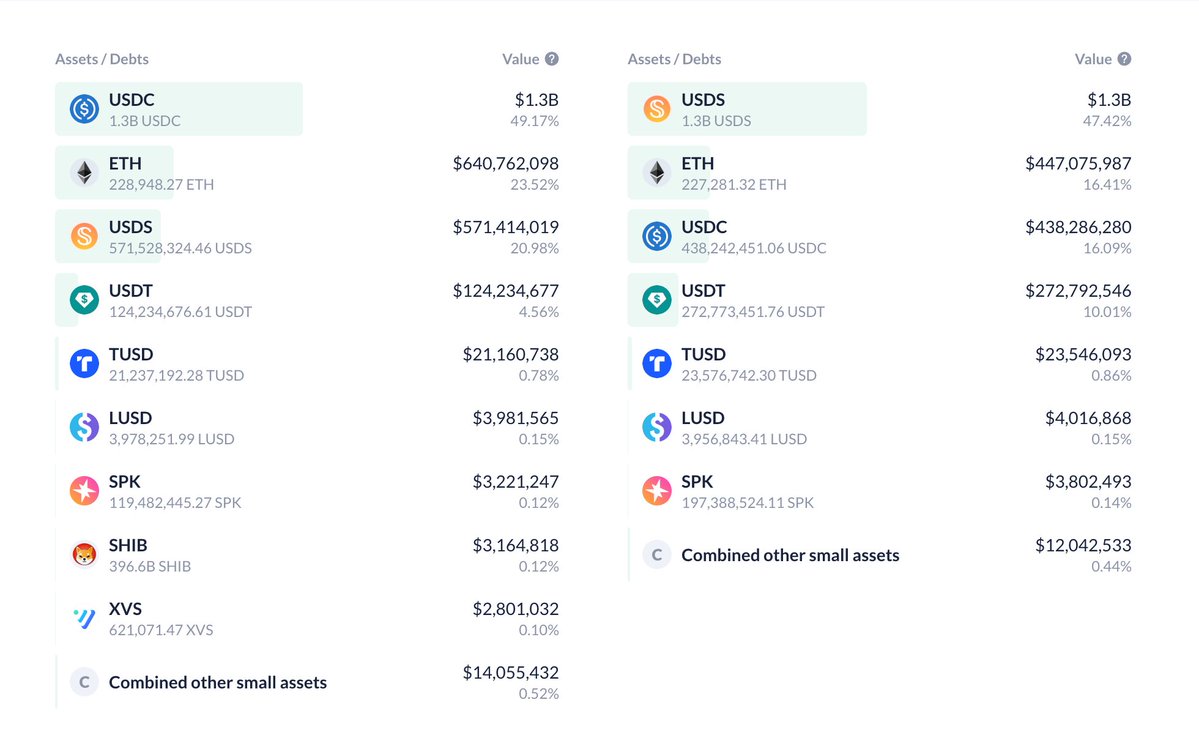Click the right table's SPK star icon
The image size is (1199, 738).
tap(656, 491)
